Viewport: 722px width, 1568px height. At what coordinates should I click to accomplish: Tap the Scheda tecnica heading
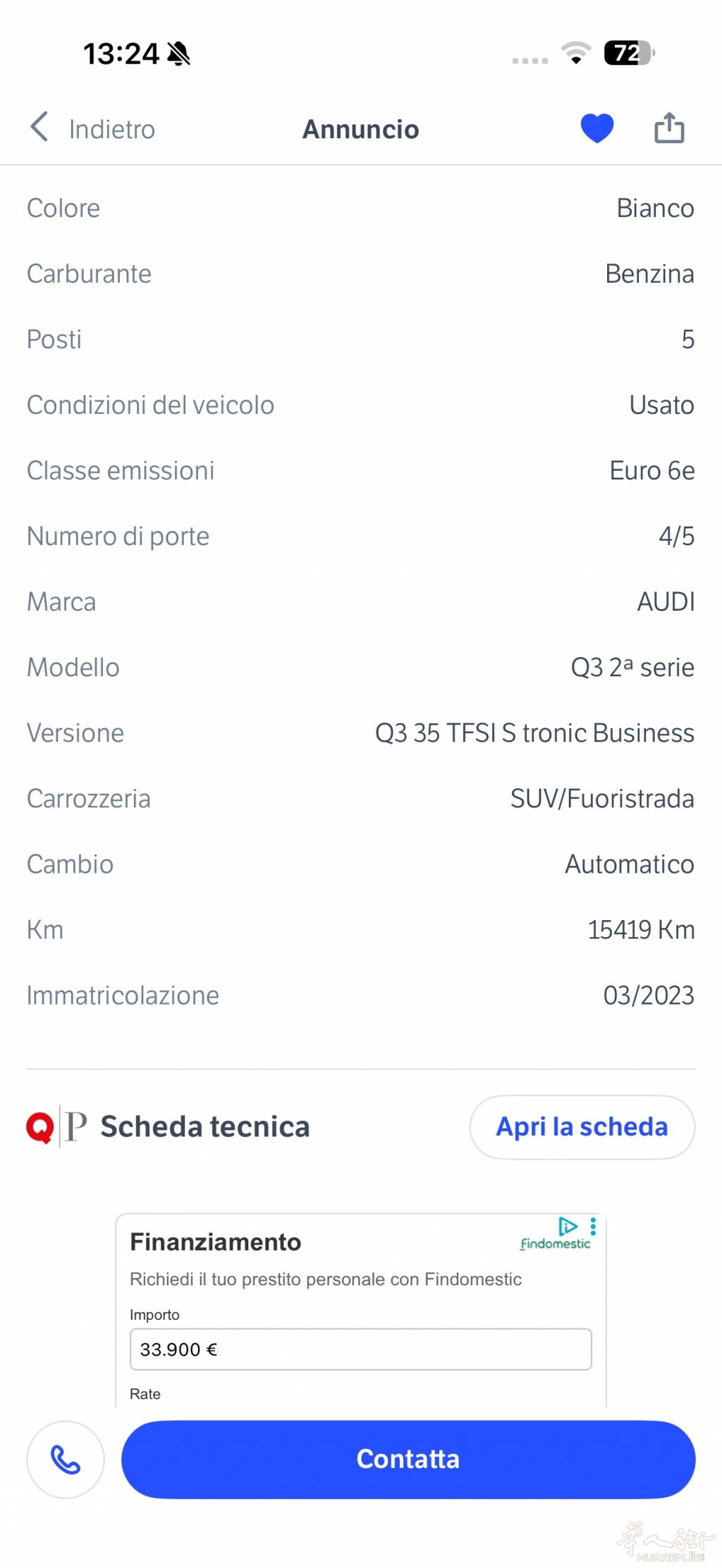[x=204, y=1127]
